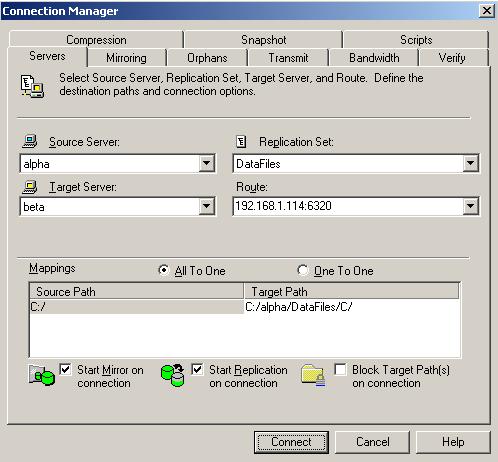Switch to the Mirroring tab
Screen dimensions: 498x462
click(x=126, y=58)
